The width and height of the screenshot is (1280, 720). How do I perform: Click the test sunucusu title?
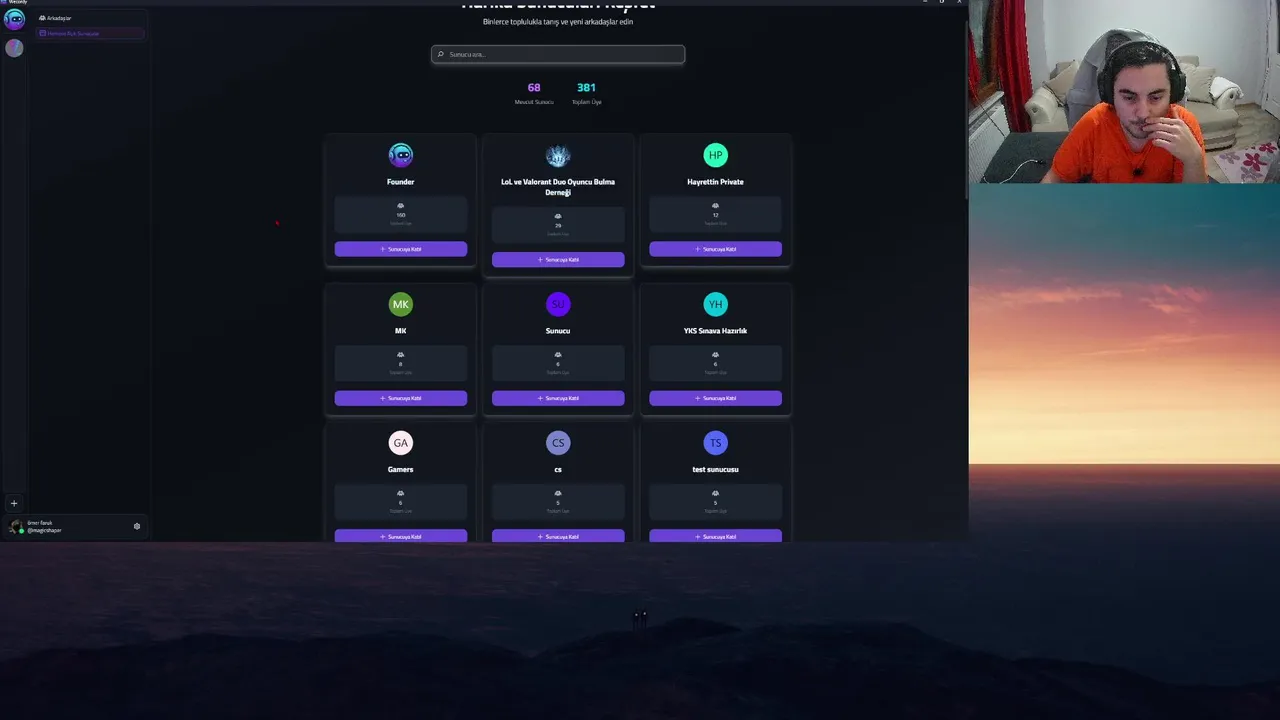(715, 469)
